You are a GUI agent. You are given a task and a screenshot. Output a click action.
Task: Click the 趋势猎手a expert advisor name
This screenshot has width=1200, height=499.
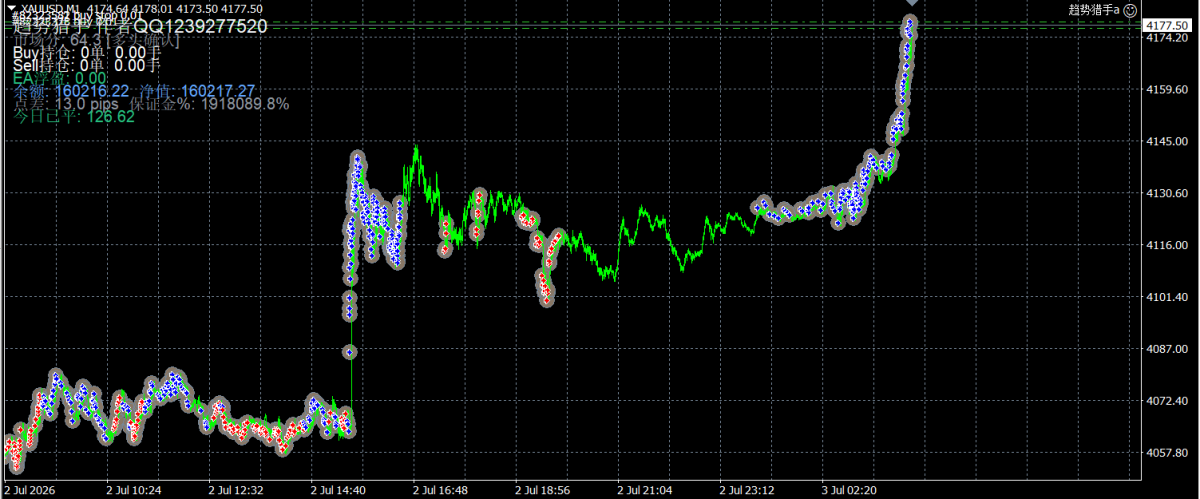(x=1094, y=9)
